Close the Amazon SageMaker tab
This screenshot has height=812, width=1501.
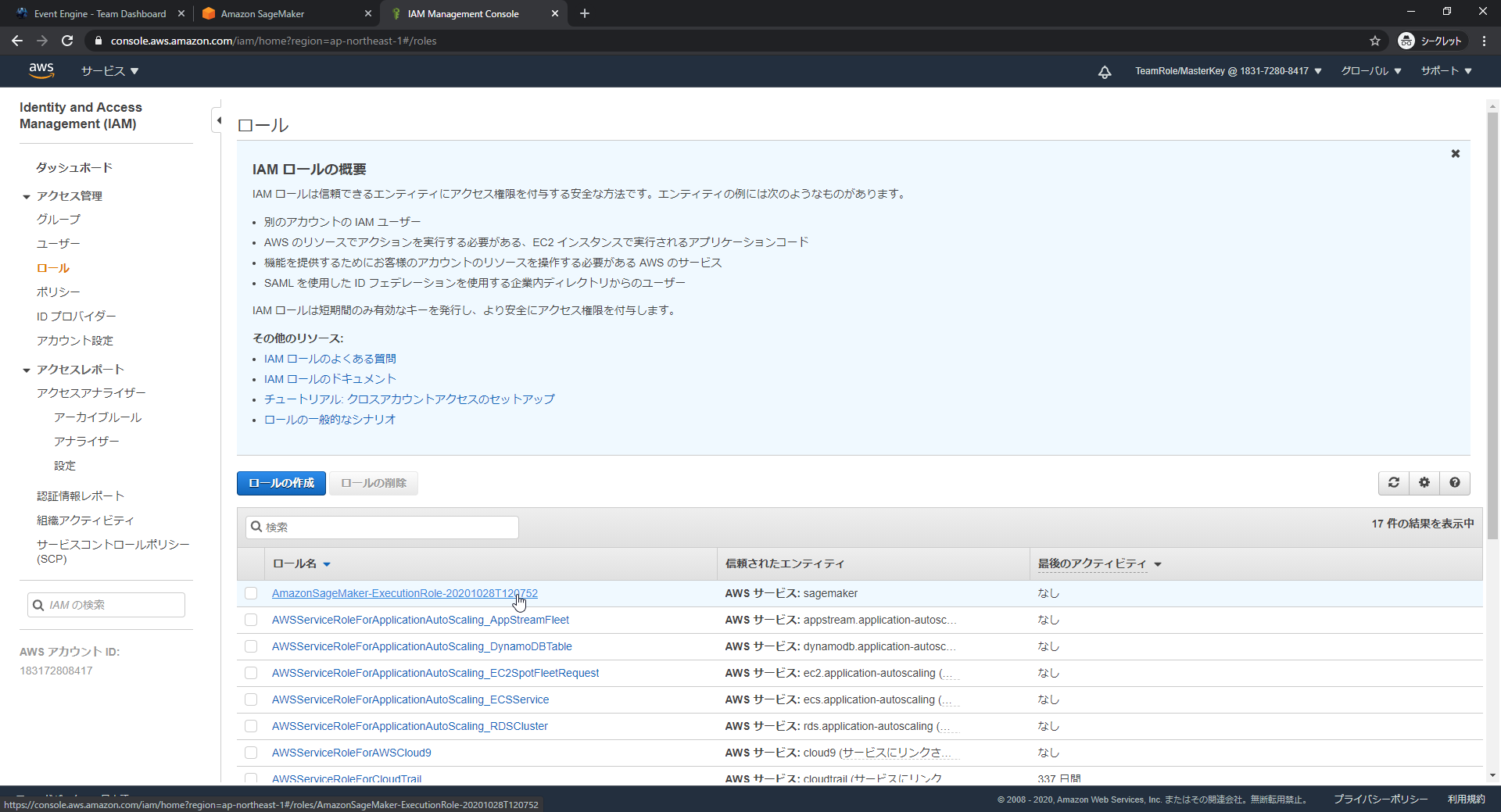[368, 13]
